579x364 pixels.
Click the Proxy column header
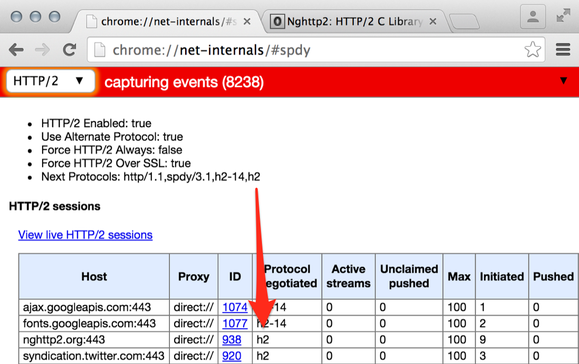pos(193,277)
